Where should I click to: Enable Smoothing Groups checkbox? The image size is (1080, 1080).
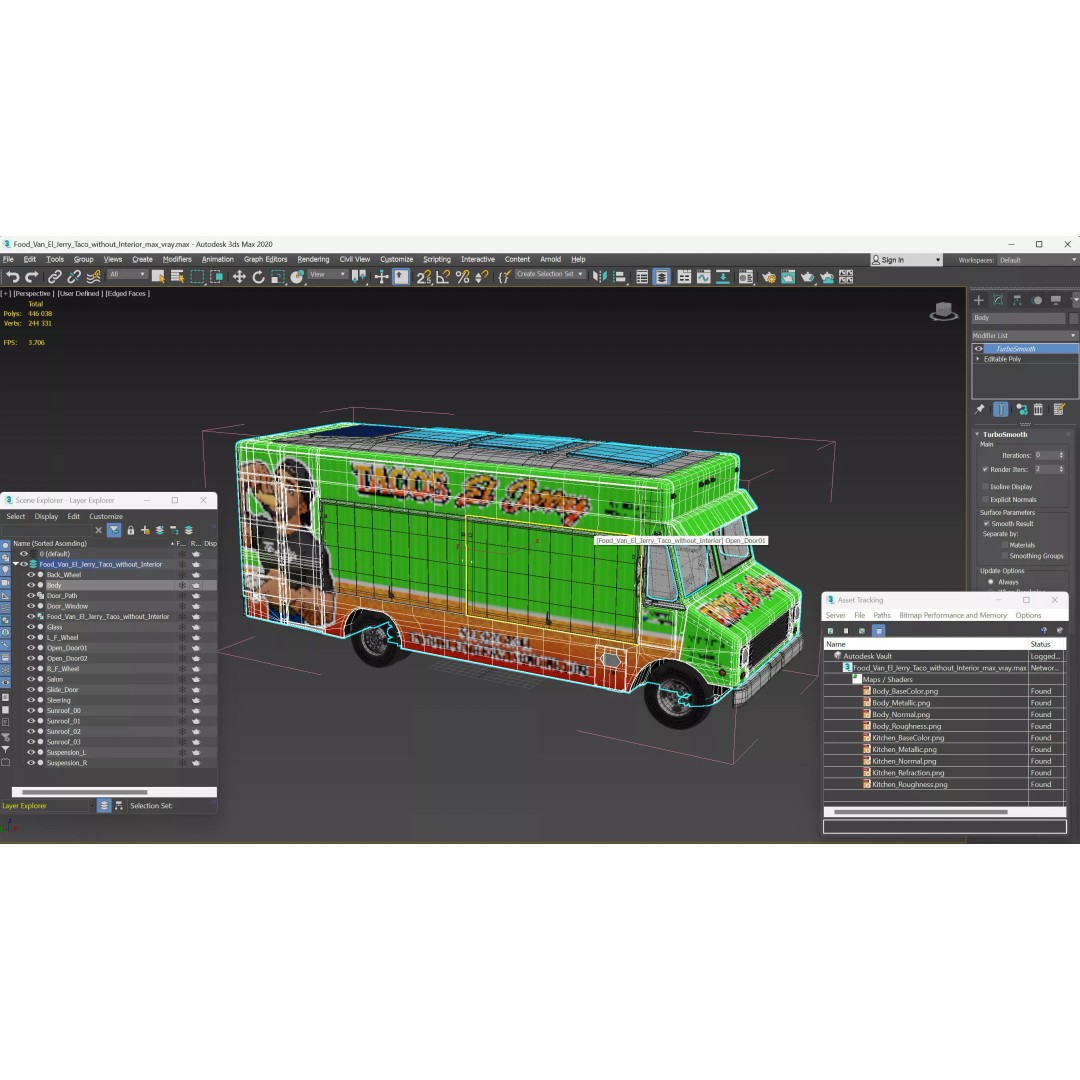coord(1005,556)
